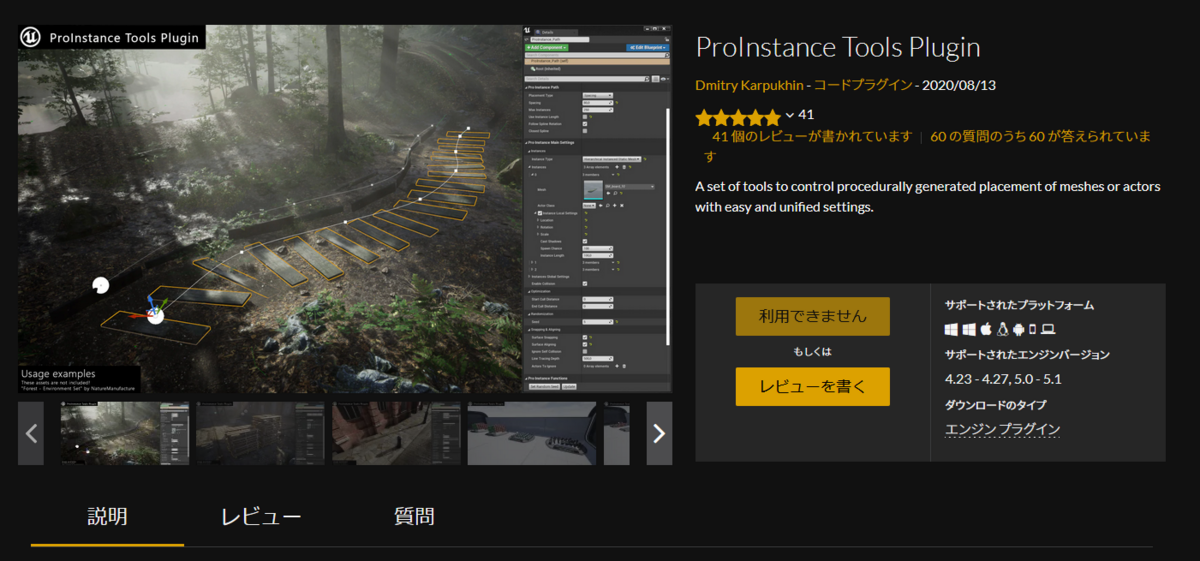Click the Apple macOS platform icon
This screenshot has width=1200, height=561.
[x=986, y=329]
